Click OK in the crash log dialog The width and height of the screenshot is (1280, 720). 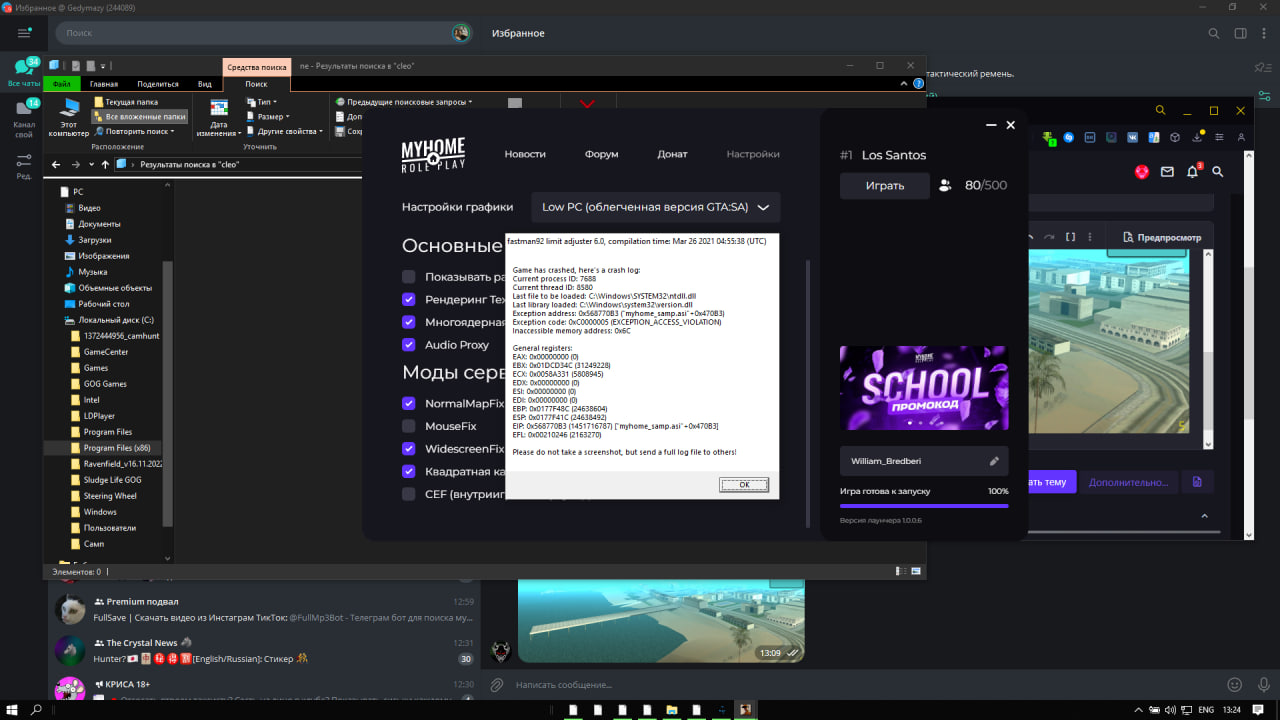pyautogui.click(x=744, y=484)
